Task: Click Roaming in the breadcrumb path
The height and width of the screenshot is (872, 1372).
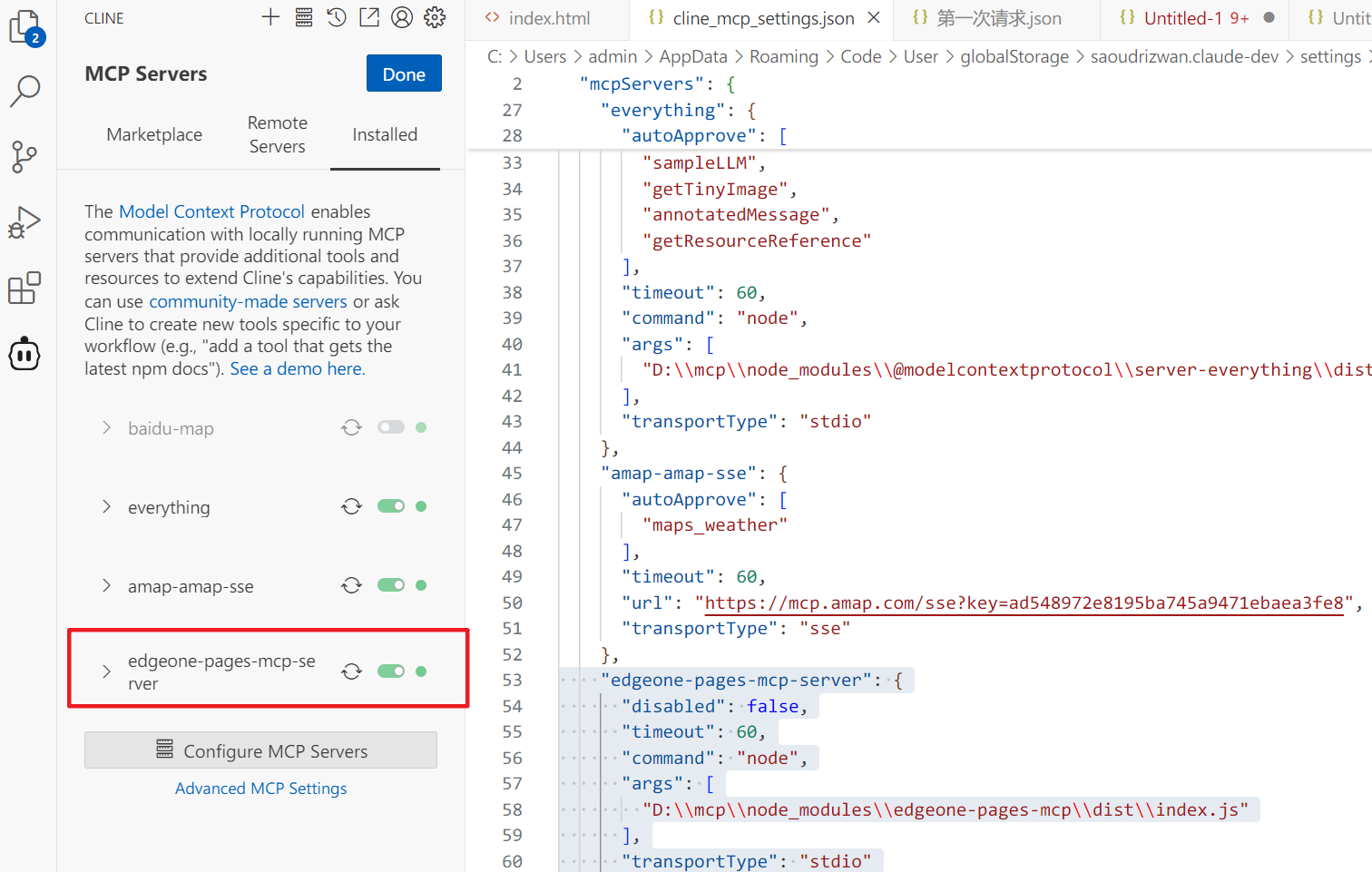Action: [x=784, y=56]
